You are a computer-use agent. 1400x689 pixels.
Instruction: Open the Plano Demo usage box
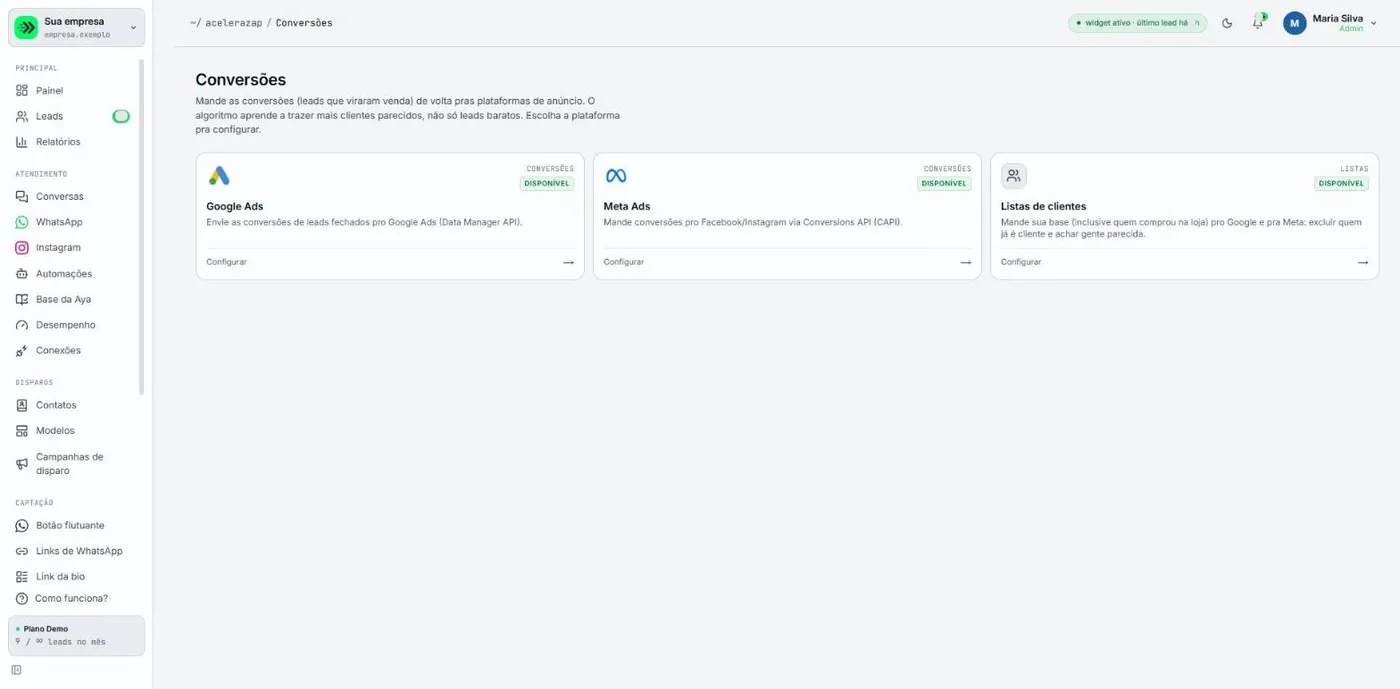(x=77, y=636)
